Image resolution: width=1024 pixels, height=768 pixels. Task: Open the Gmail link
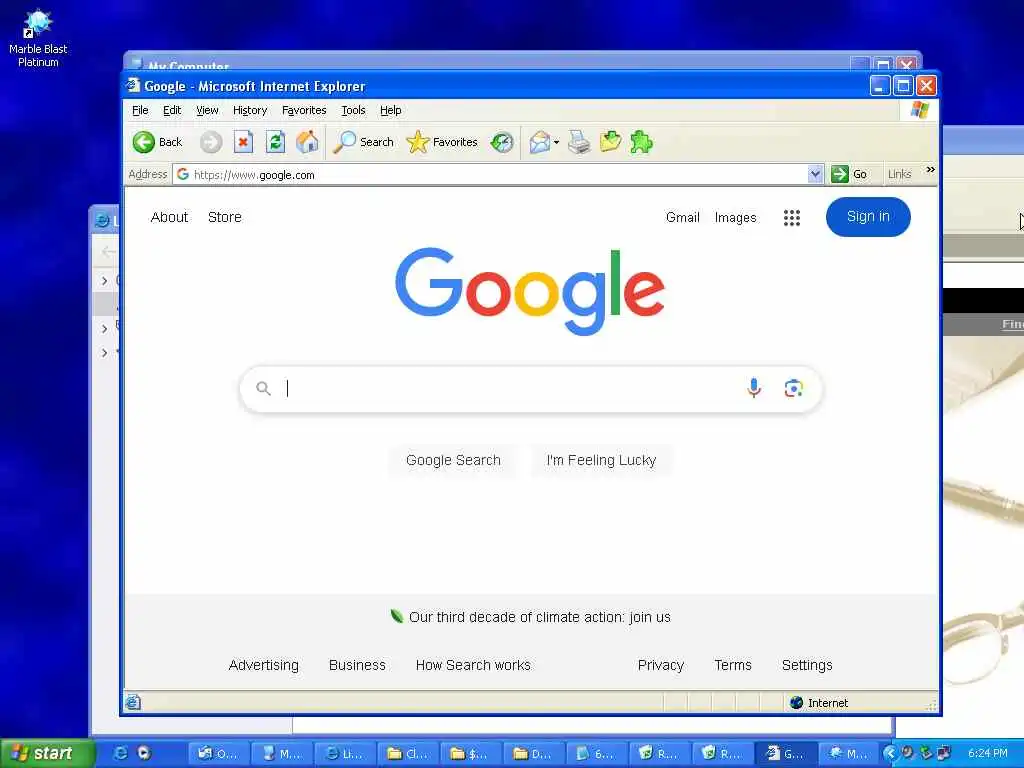[682, 217]
